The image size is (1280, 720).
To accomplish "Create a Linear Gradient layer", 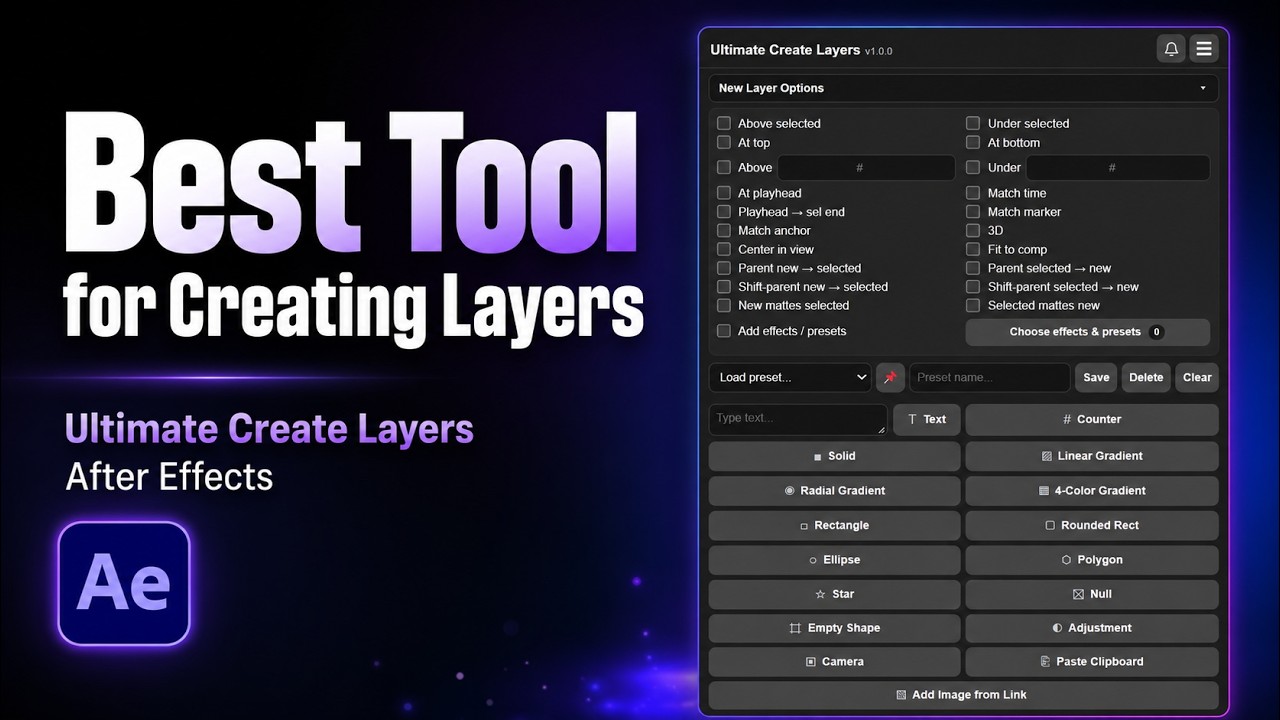I will pyautogui.click(x=1092, y=456).
